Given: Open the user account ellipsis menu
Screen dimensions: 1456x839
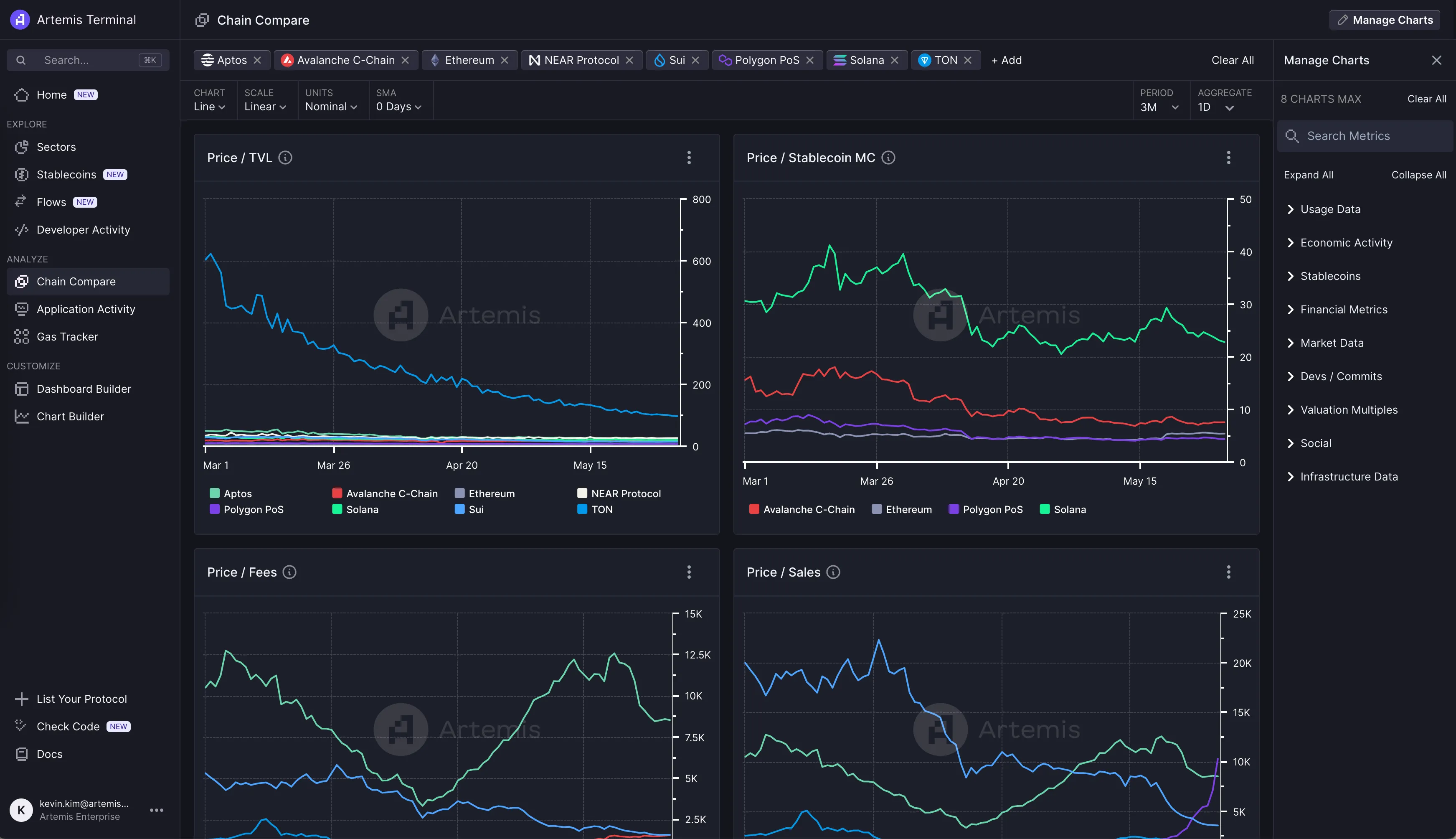Looking at the screenshot, I should point(157,810).
